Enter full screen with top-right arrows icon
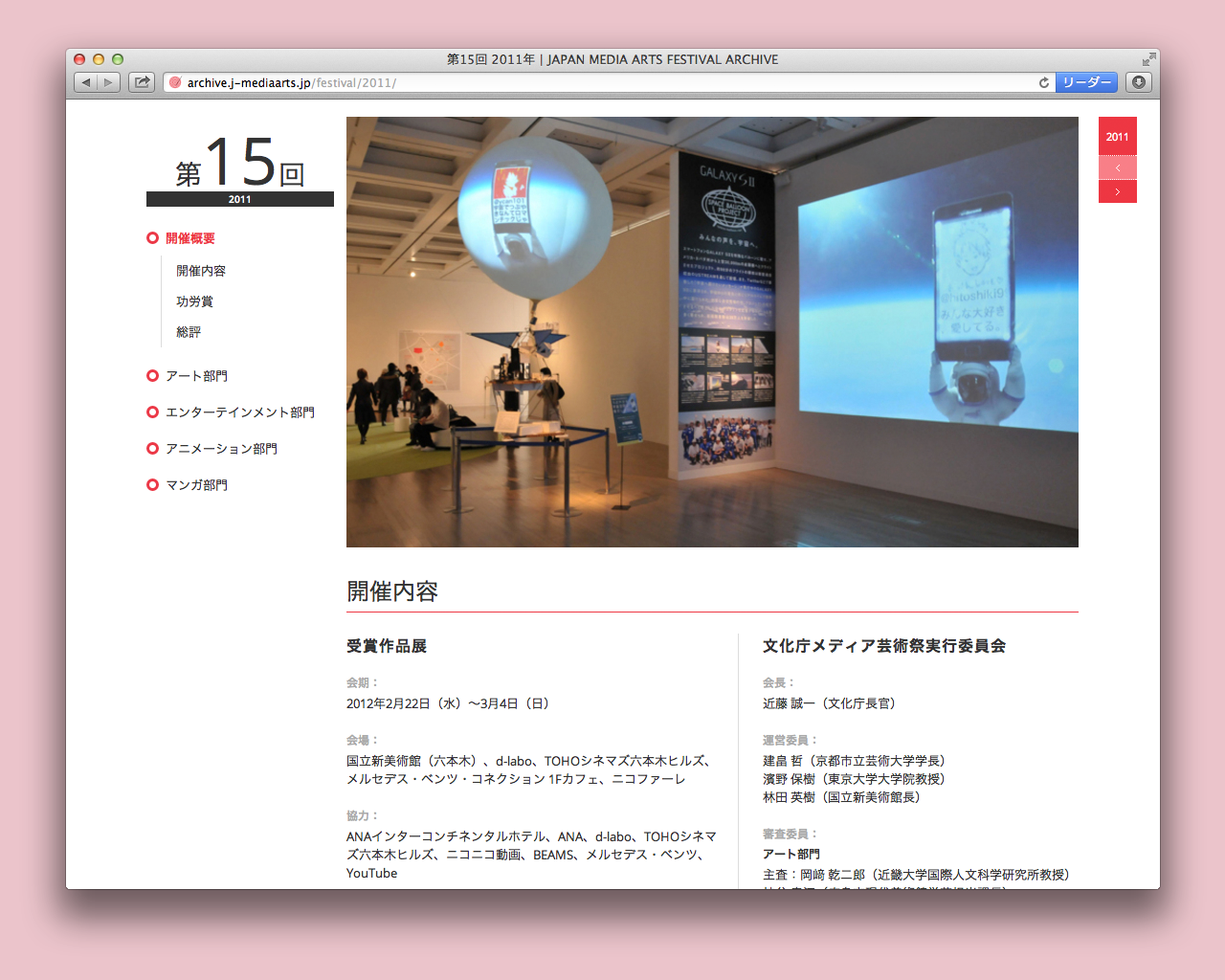This screenshot has width=1225, height=980. 1148,59
